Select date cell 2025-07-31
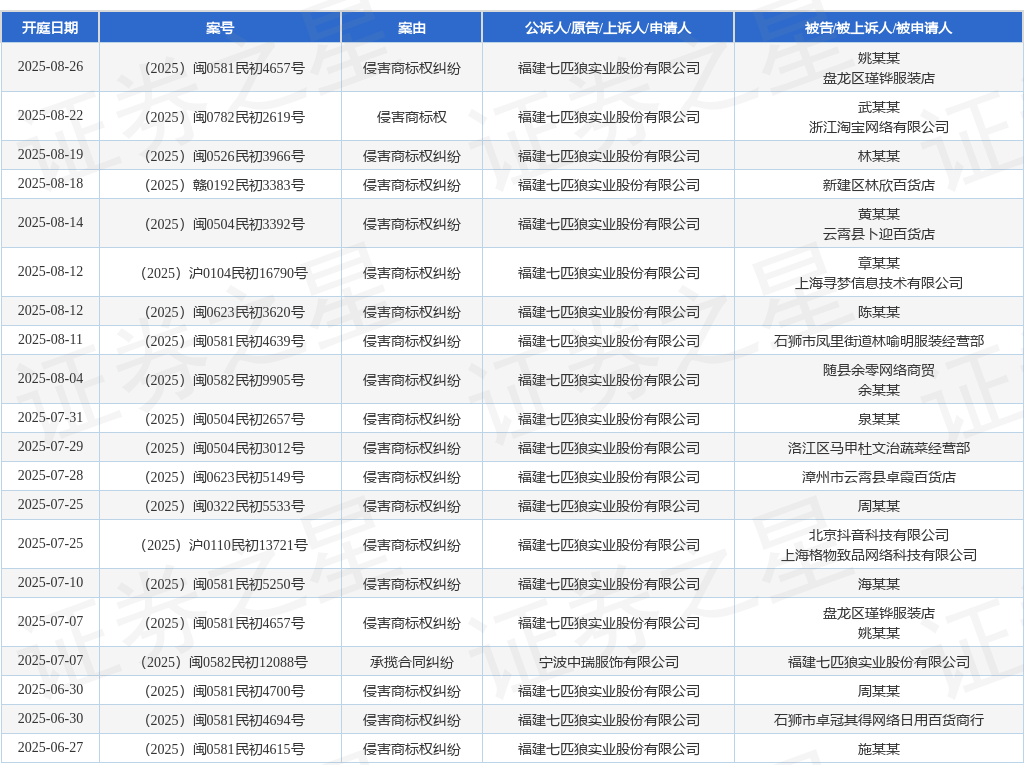1024x765 pixels. (x=50, y=417)
